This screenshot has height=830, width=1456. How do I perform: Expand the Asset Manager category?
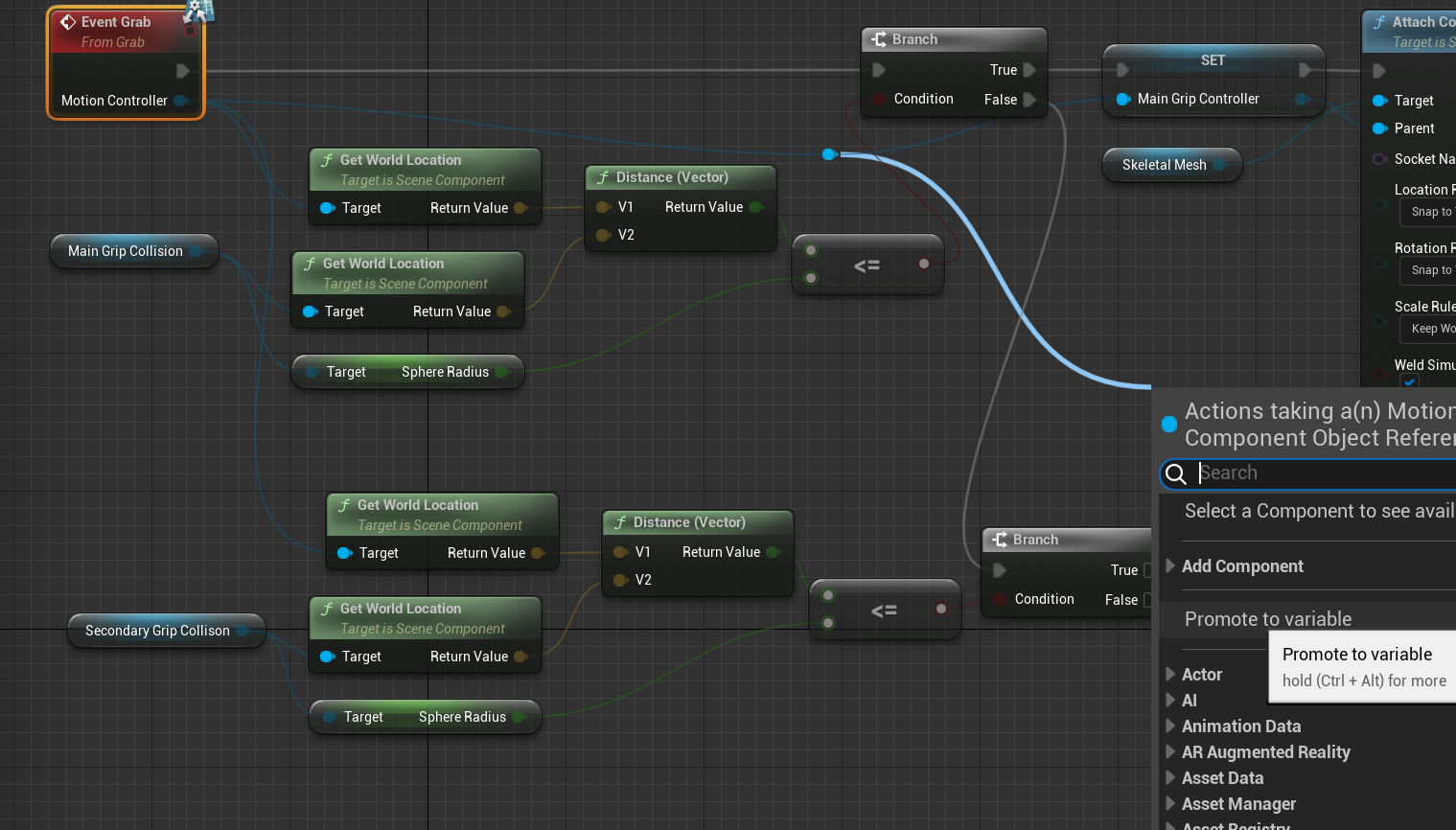[x=1170, y=804]
